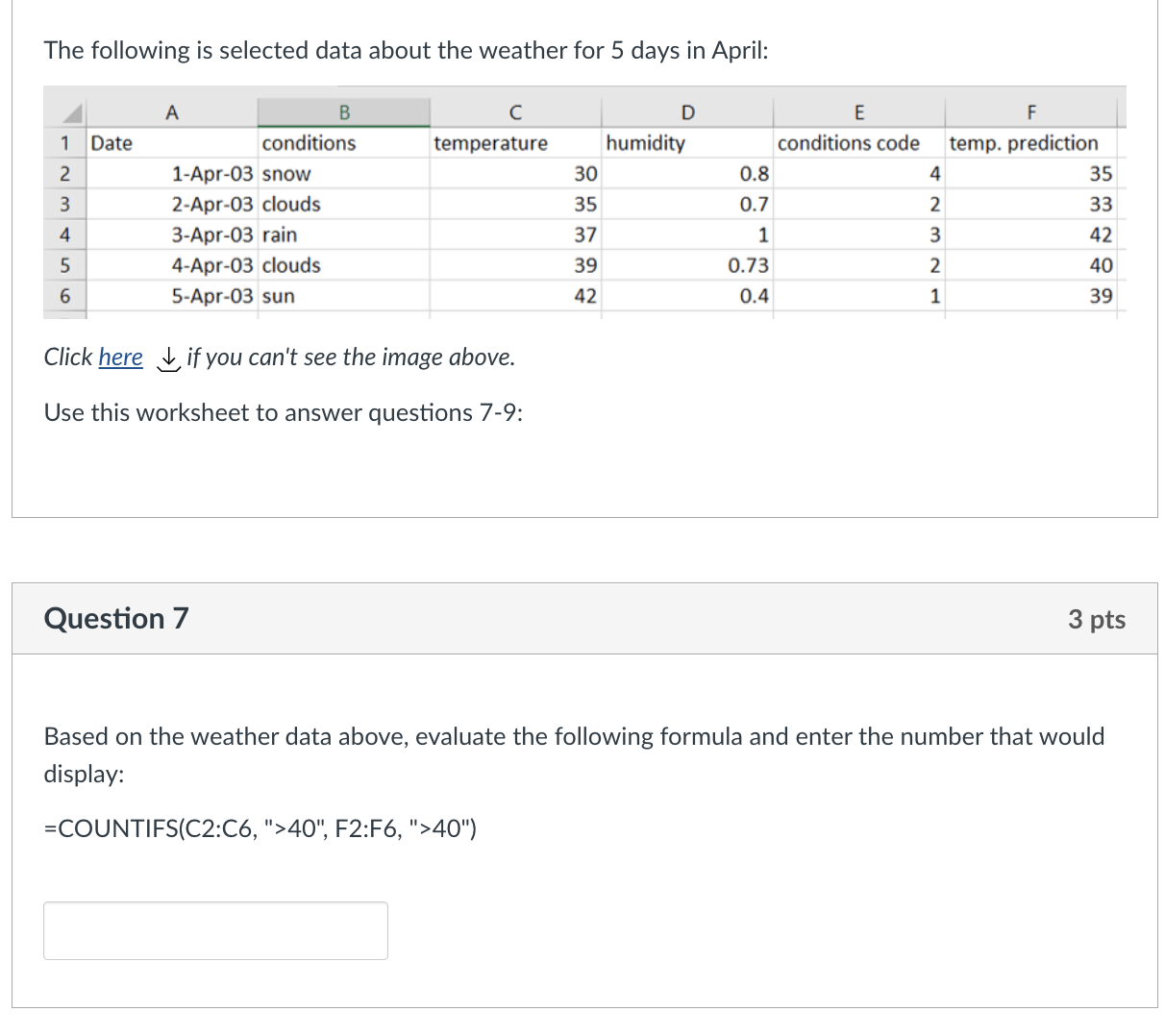Click the '3 pts' label
Image resolution: width=1165 pixels, height=1036 pixels.
[x=1097, y=619]
